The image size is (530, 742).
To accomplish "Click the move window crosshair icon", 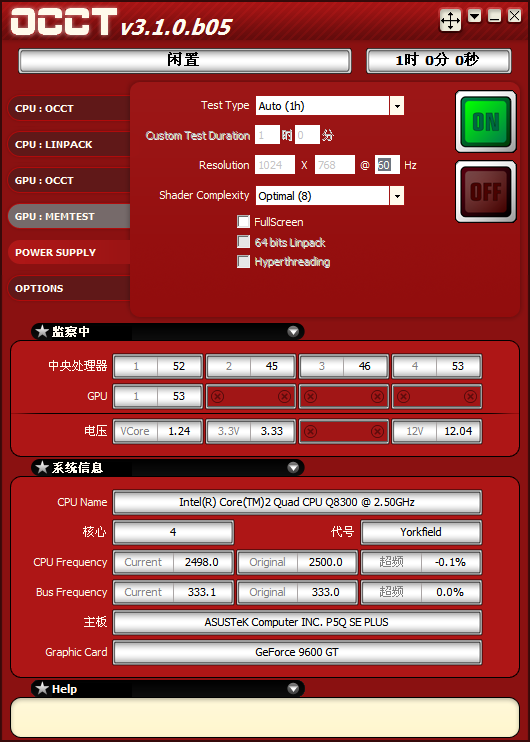I will tap(450, 20).
